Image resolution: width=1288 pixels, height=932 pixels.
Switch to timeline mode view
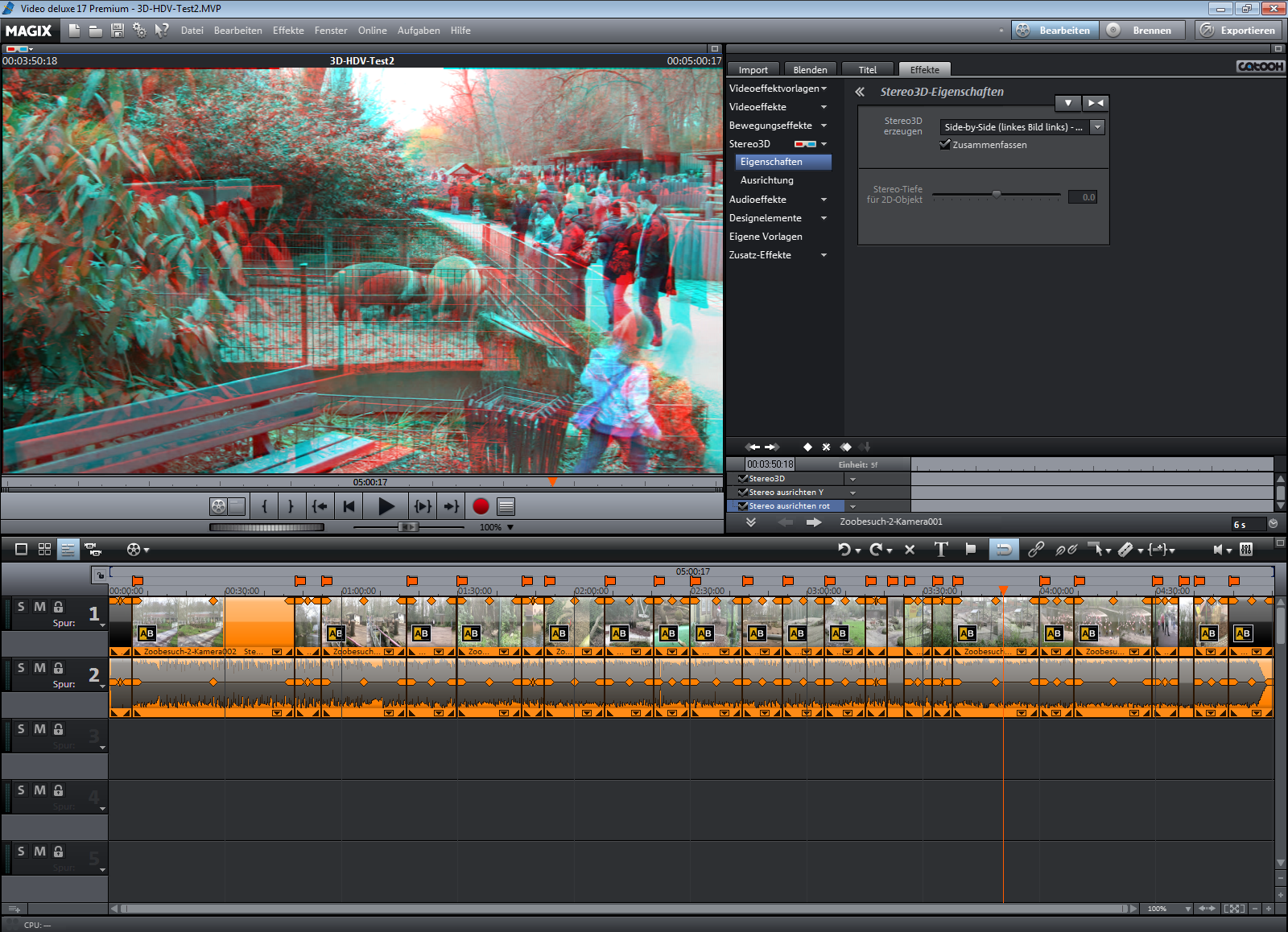click(x=68, y=549)
